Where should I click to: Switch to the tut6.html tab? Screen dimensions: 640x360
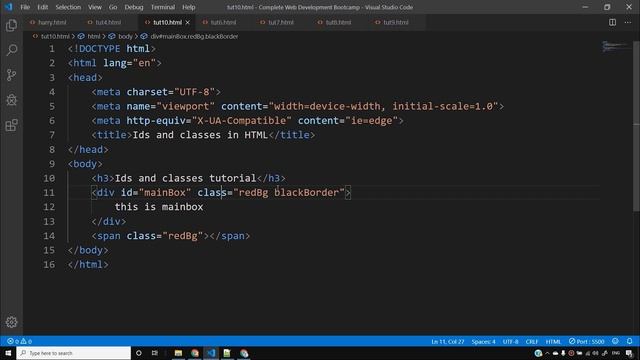[223, 22]
